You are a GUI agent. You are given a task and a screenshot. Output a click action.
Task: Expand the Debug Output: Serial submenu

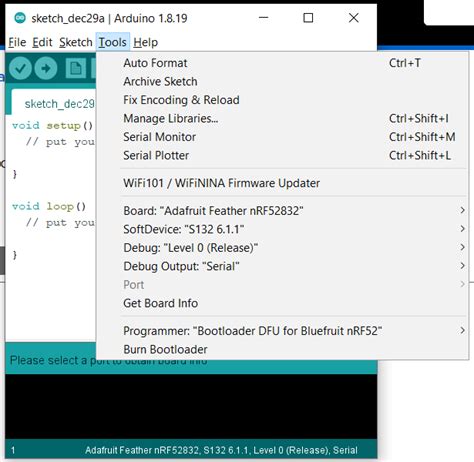tap(282, 266)
